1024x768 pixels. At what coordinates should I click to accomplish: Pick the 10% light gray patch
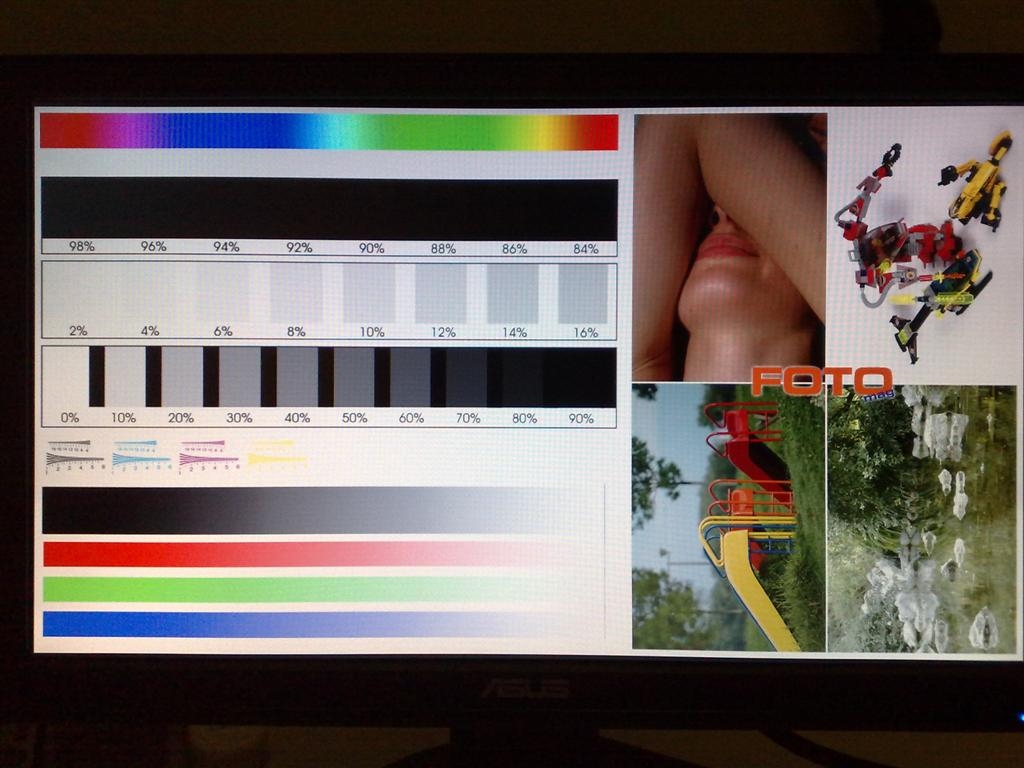pos(368,294)
